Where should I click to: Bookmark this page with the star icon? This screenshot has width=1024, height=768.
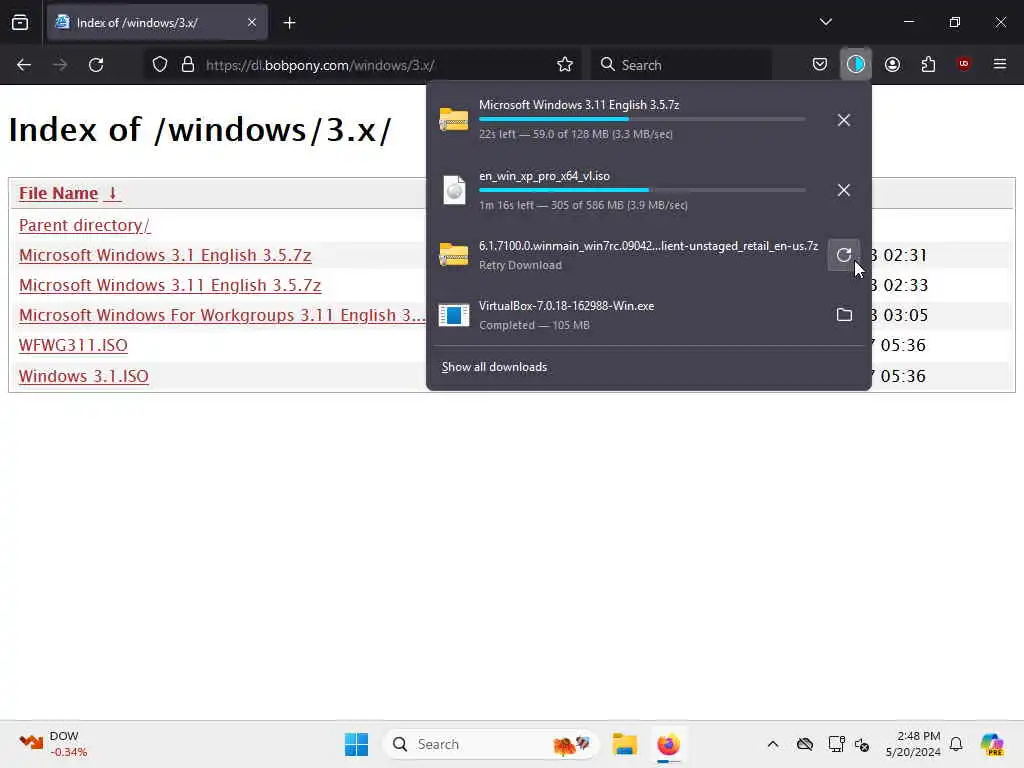point(565,65)
